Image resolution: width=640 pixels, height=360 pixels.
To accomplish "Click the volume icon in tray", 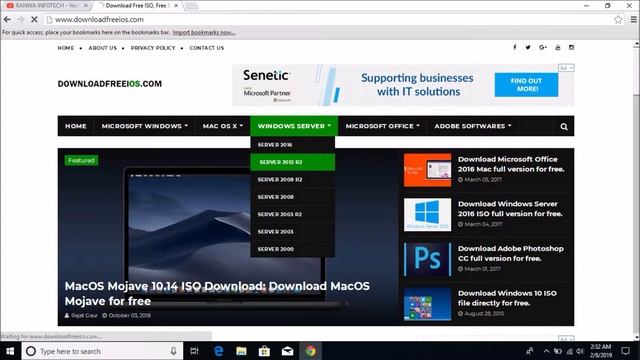I will pos(580,351).
